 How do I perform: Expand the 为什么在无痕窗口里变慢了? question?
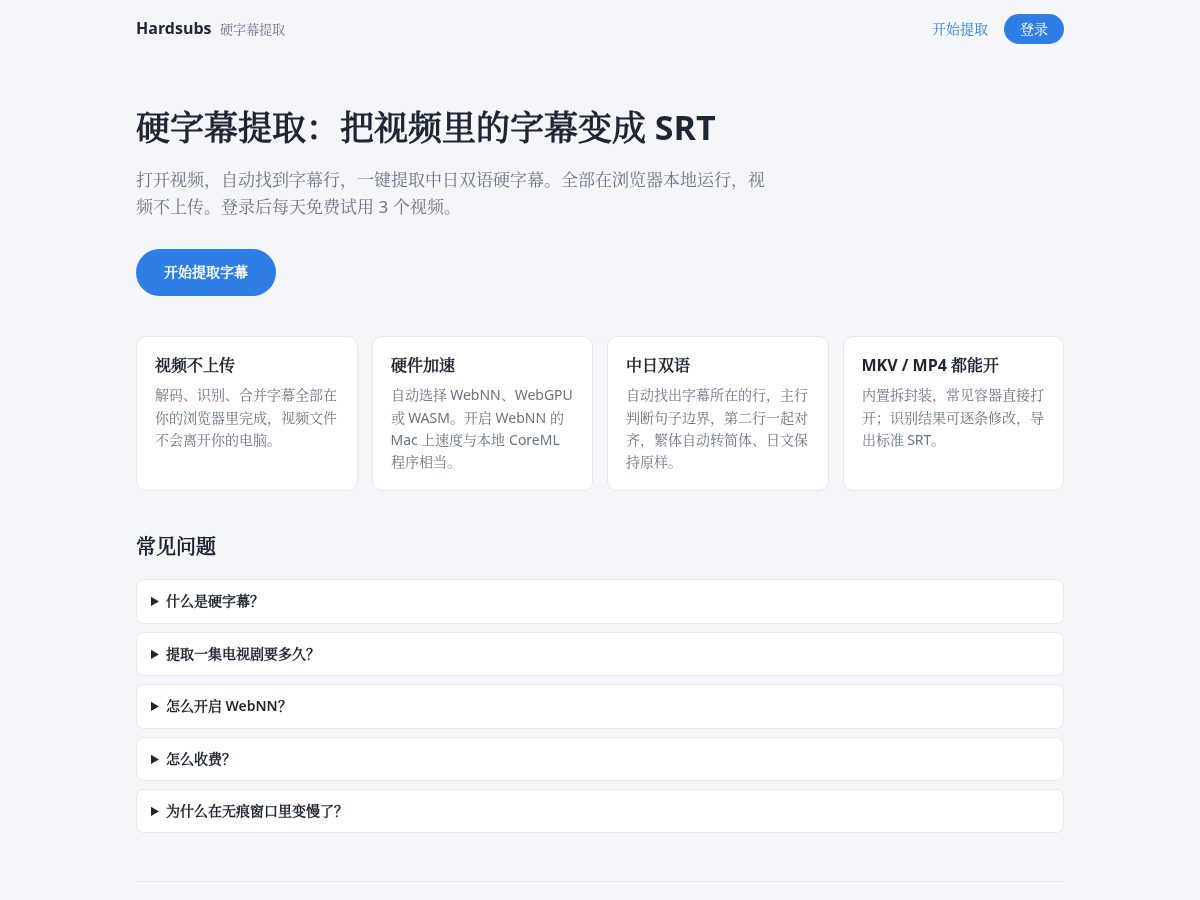[600, 811]
